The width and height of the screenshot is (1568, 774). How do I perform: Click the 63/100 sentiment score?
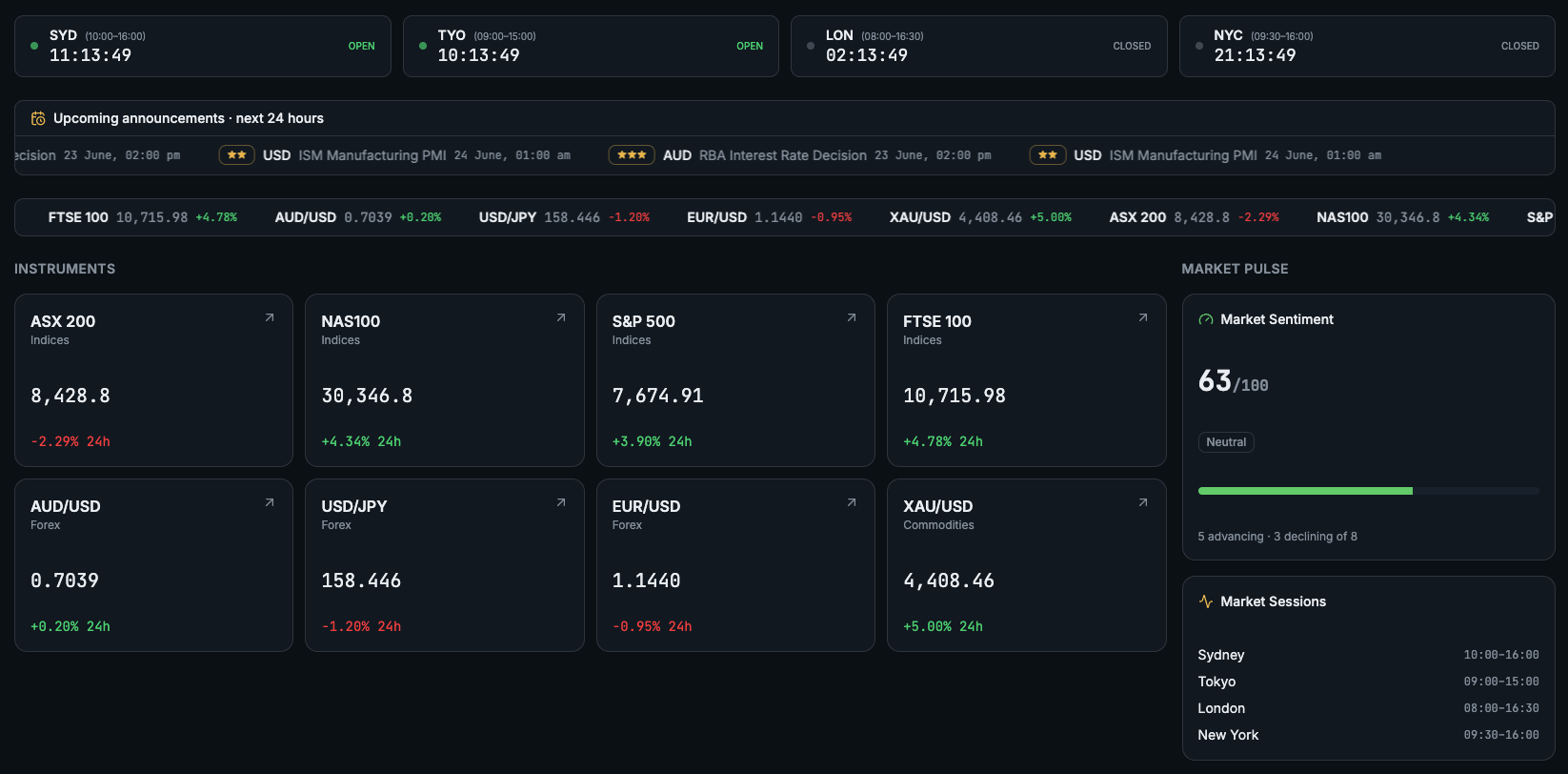[x=1233, y=381]
